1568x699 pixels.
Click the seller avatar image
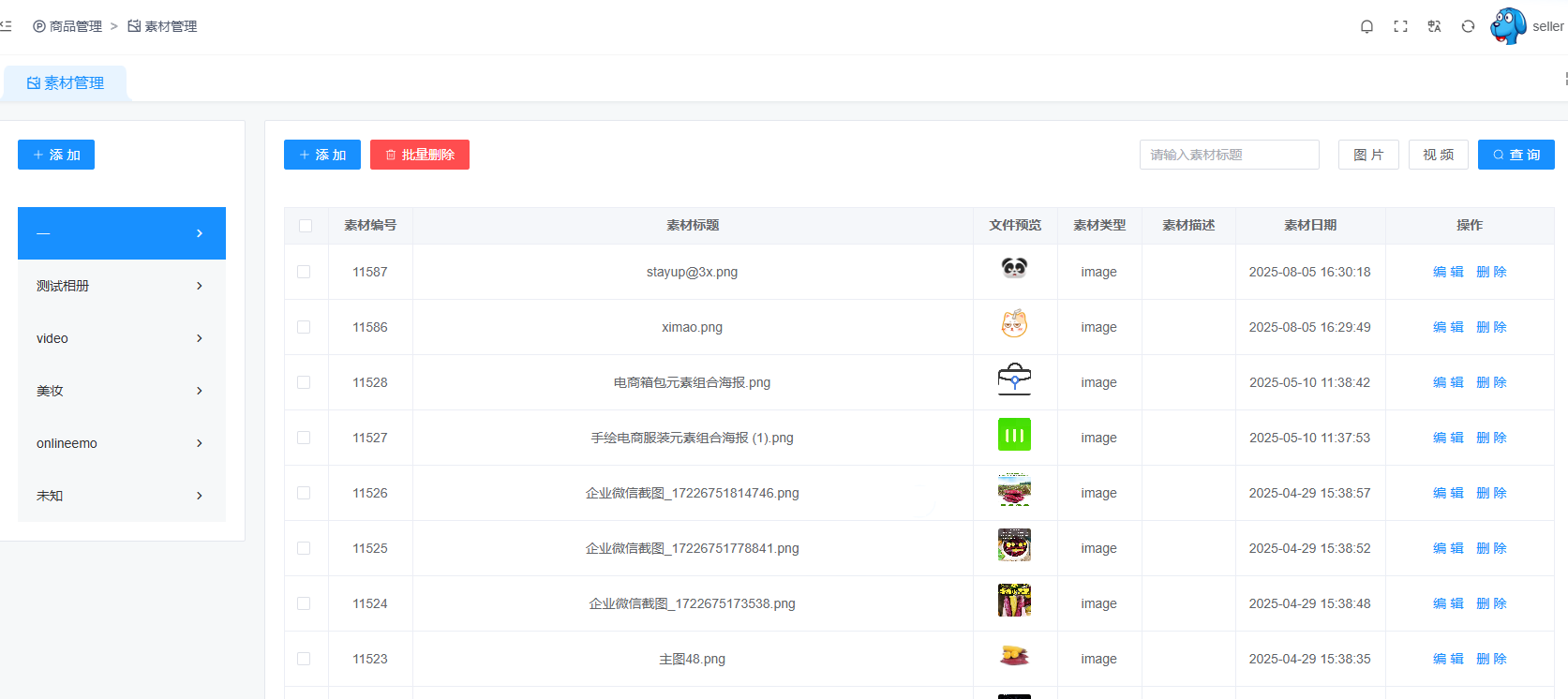[x=1508, y=26]
